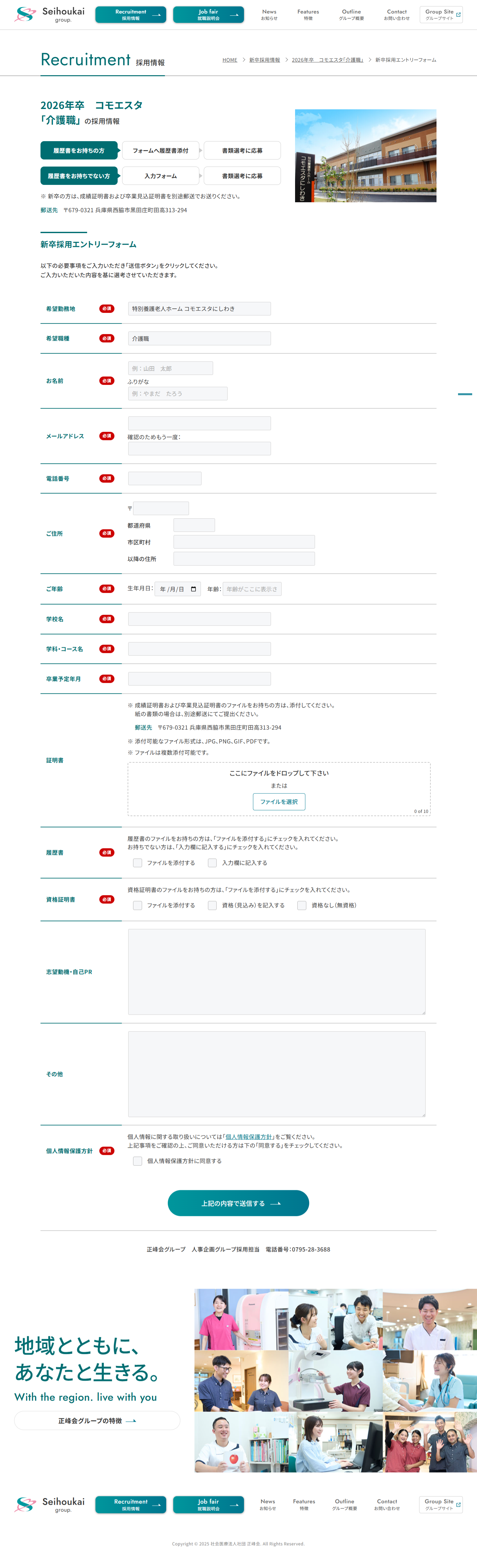Open footer Outline グループ概要 link

344,1505
